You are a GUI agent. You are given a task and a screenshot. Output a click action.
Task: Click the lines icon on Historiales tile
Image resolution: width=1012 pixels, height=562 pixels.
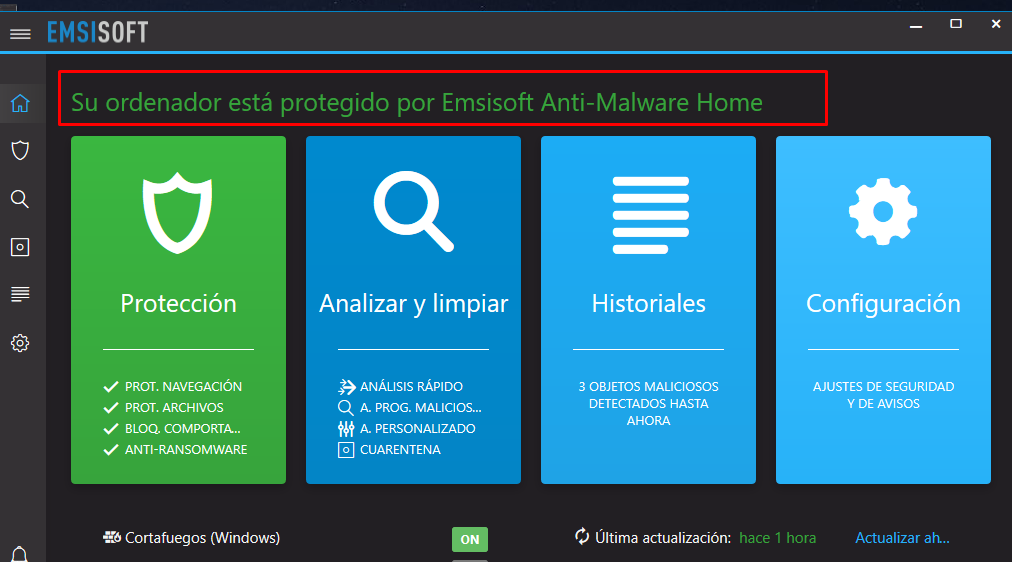[x=650, y=215]
